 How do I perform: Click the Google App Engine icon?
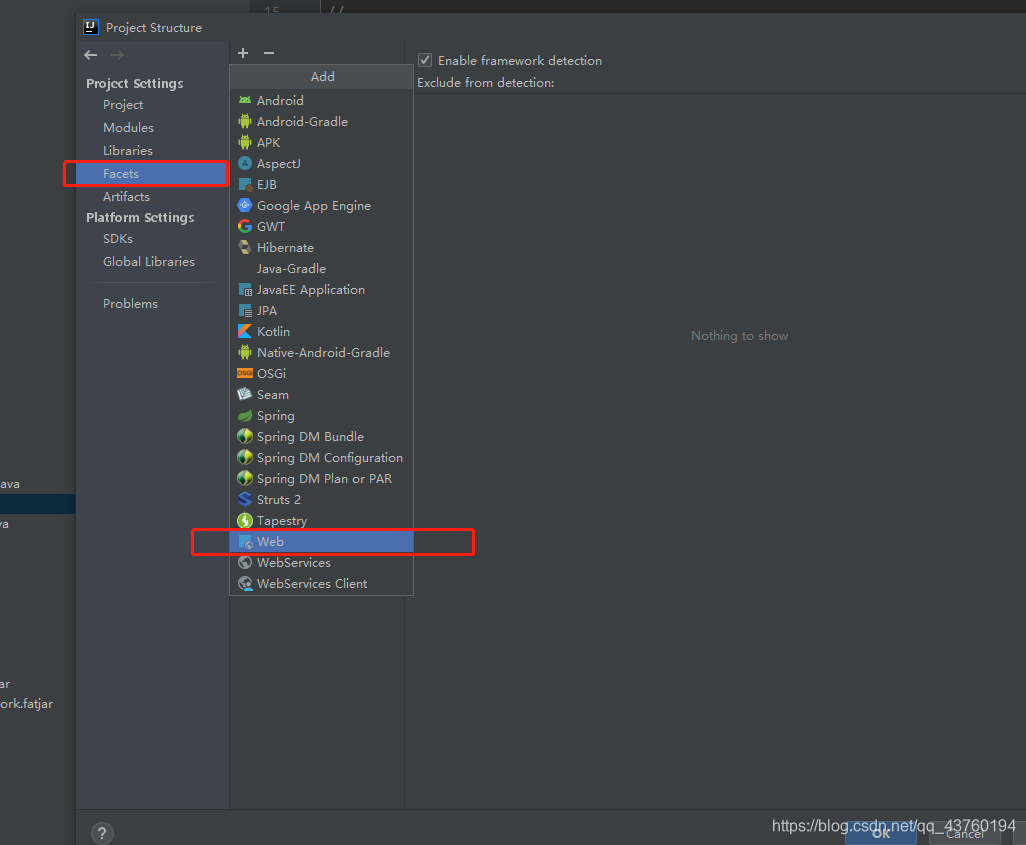click(x=245, y=206)
